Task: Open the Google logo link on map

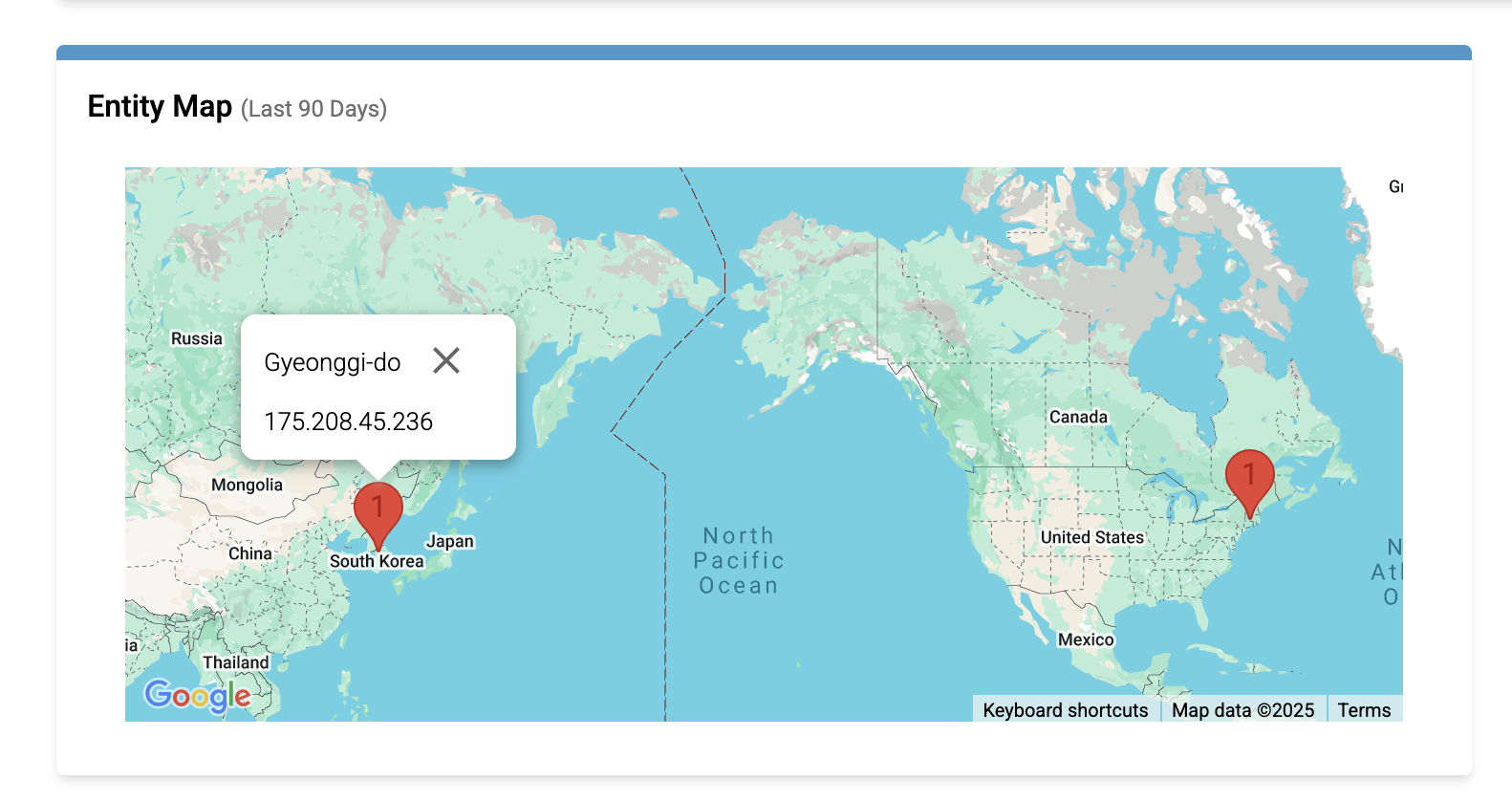Action: [x=198, y=695]
